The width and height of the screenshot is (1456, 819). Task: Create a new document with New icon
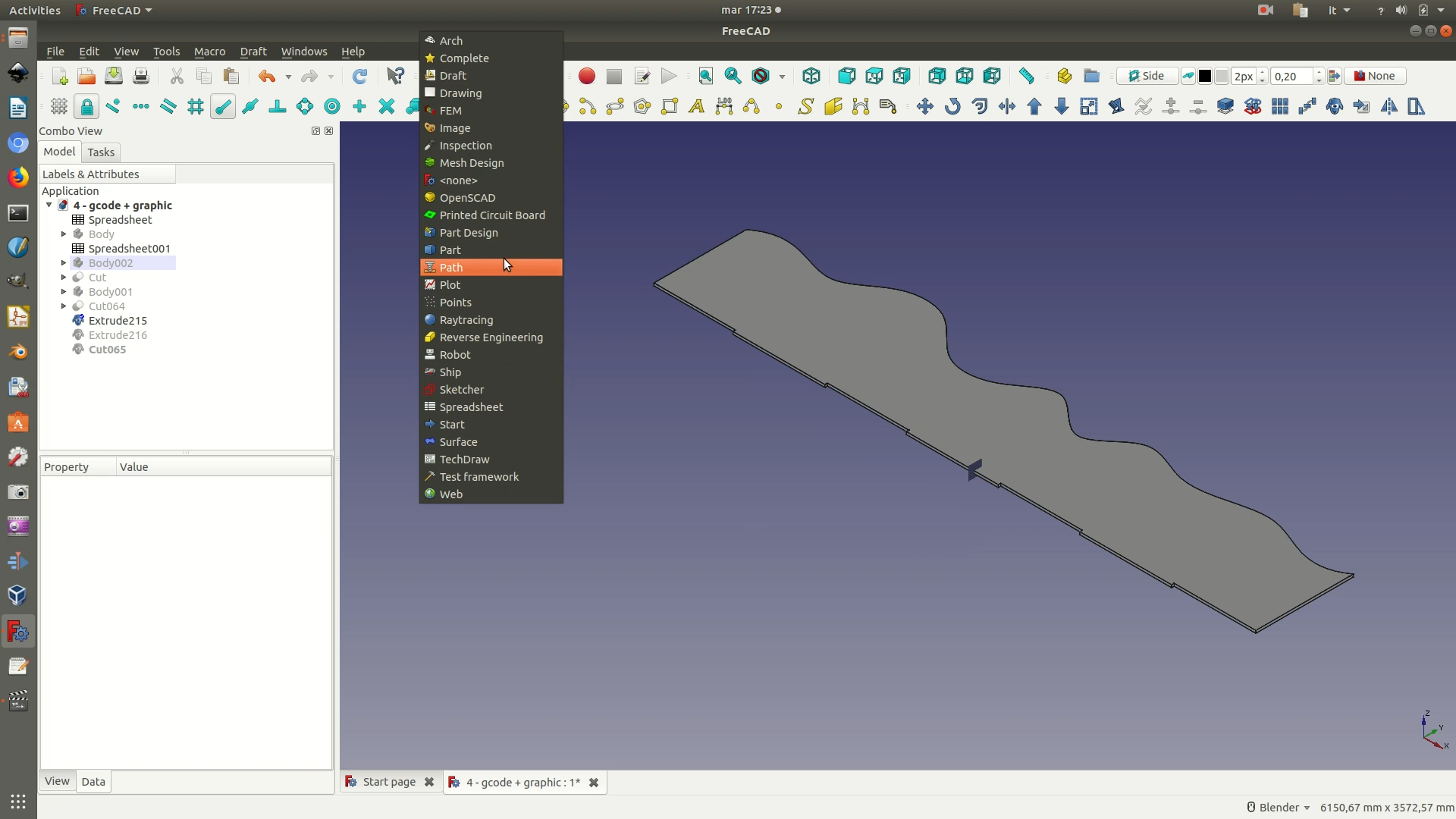(x=59, y=76)
